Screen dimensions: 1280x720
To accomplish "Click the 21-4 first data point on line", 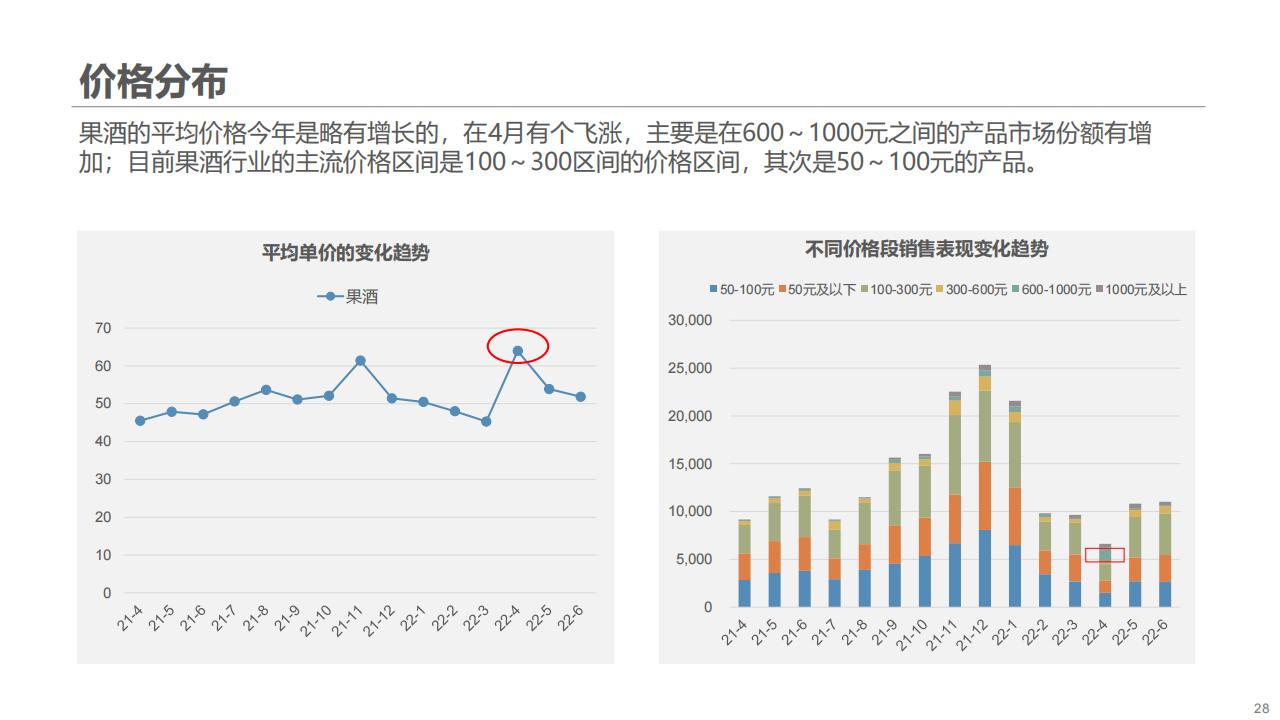I will pos(140,421).
